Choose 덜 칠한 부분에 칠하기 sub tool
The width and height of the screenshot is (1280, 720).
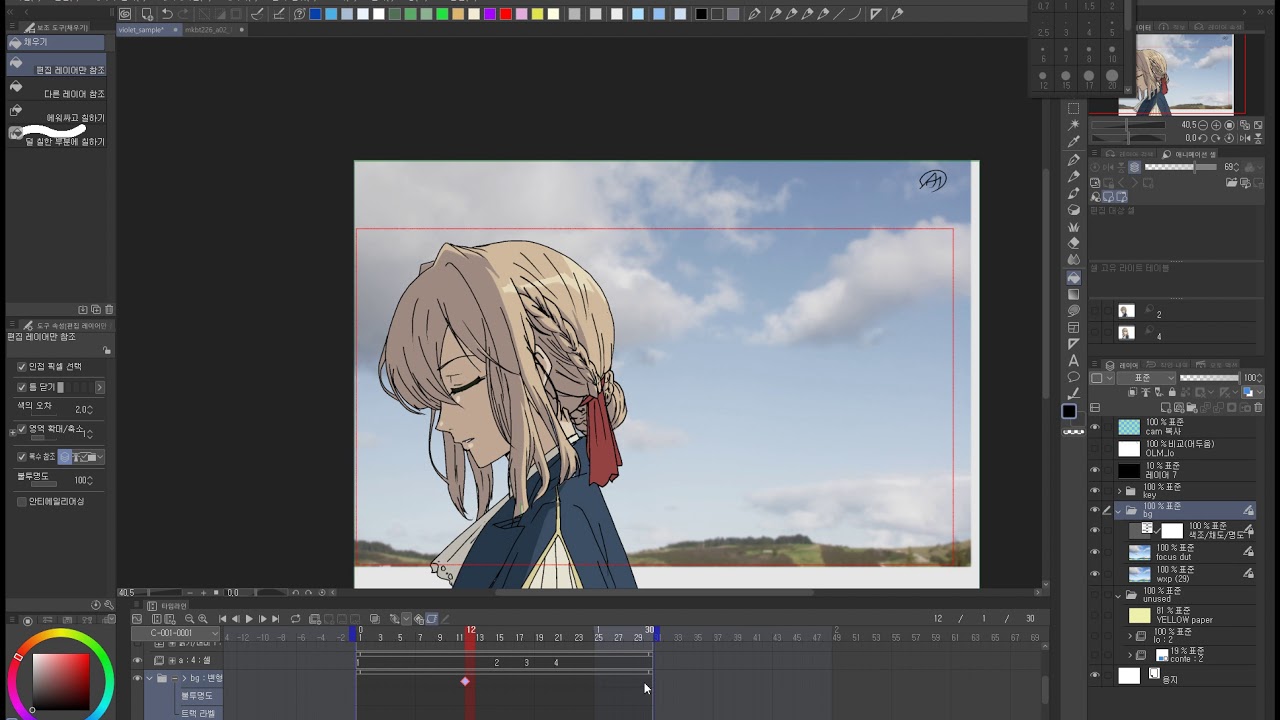click(x=56, y=138)
